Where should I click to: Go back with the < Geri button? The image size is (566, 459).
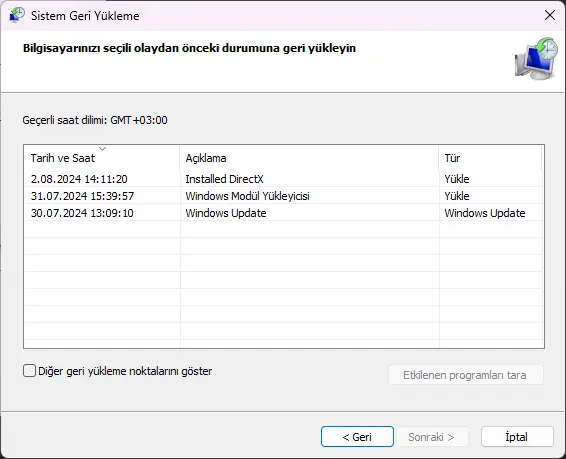point(357,437)
